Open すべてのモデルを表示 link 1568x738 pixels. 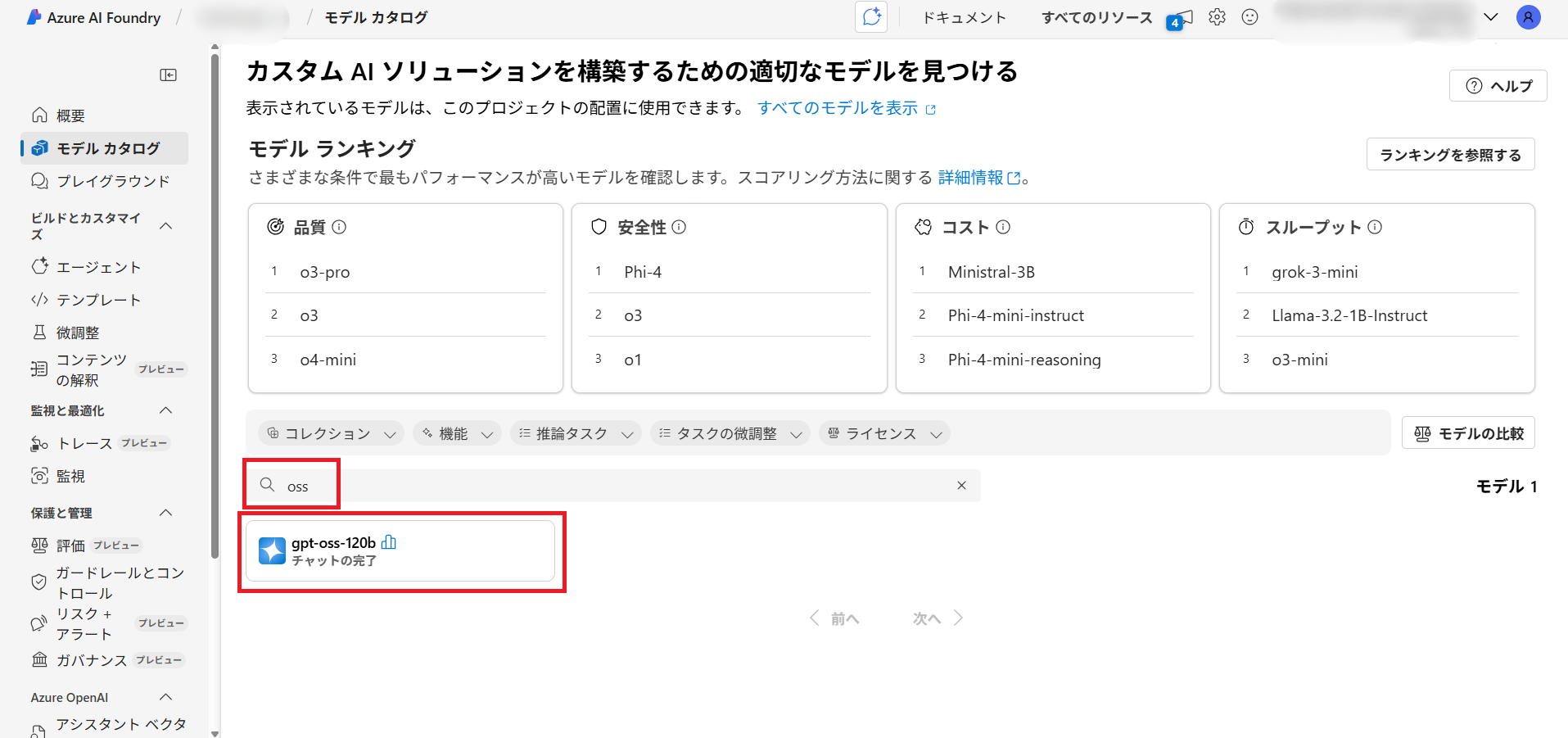click(x=847, y=108)
